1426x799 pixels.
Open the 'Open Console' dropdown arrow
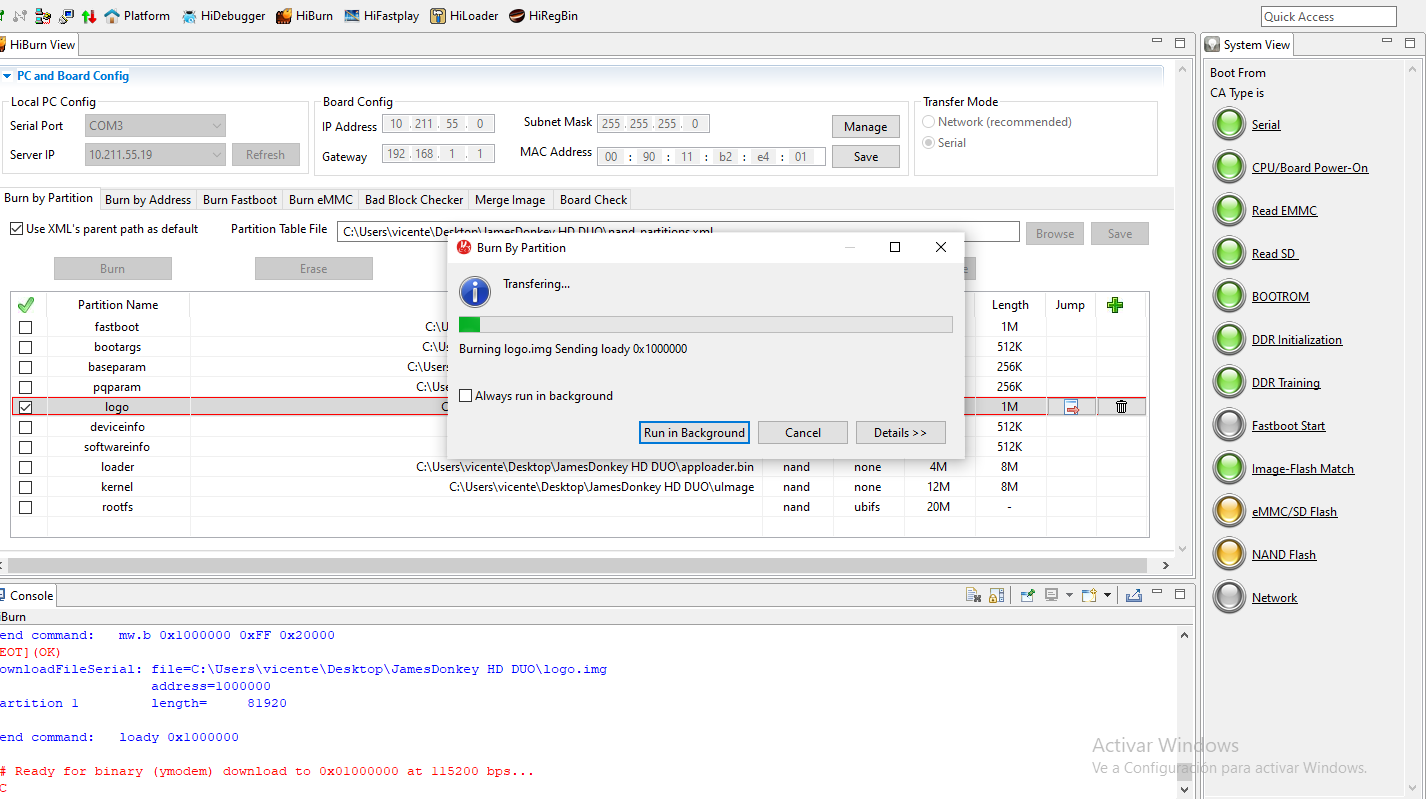click(x=1107, y=596)
